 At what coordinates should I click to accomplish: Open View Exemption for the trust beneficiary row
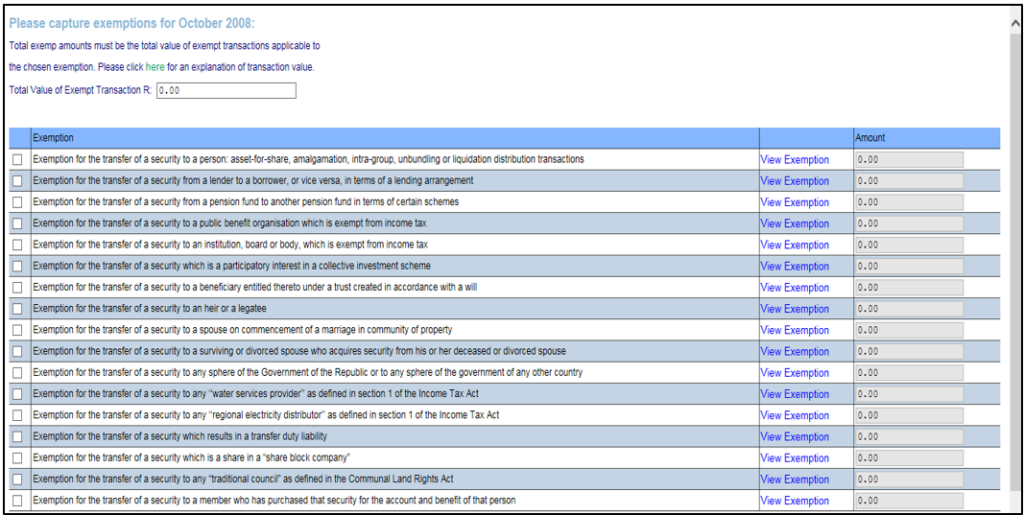coord(794,288)
